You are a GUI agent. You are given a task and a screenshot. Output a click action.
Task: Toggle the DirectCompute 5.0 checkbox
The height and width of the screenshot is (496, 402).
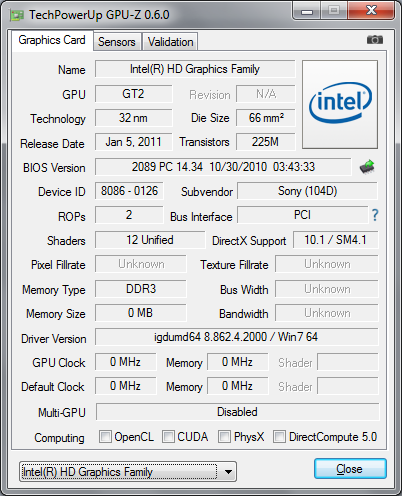[x=279, y=437]
